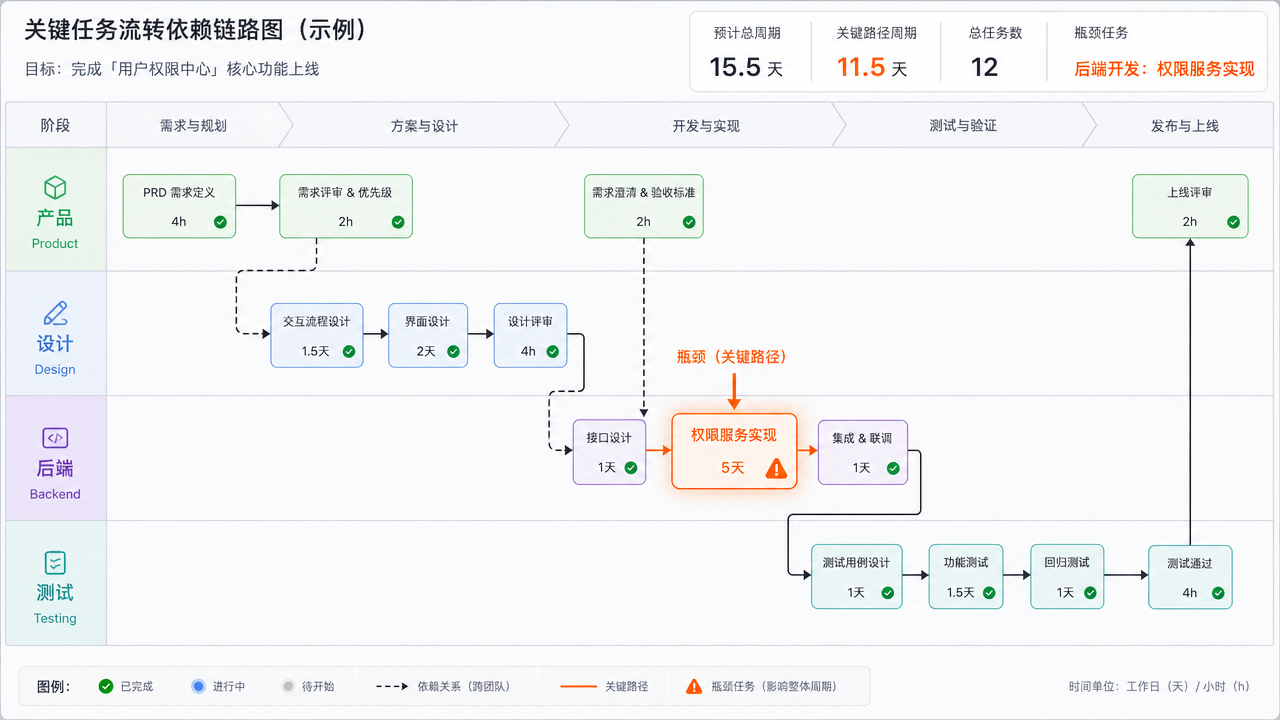The height and width of the screenshot is (720, 1280).
Task: Click green check on 功能测试
Action: [989, 592]
